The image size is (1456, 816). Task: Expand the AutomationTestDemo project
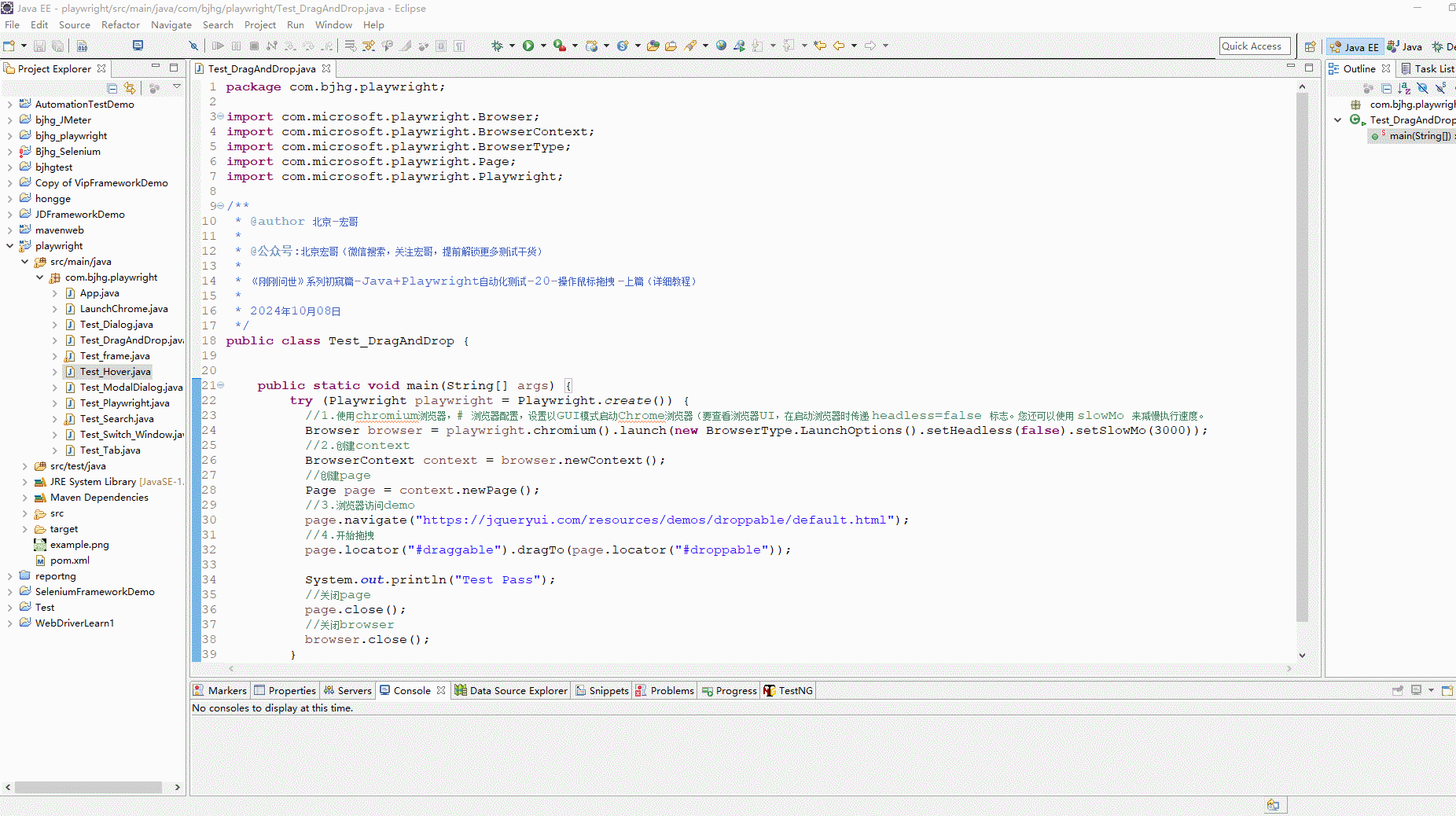click(x=9, y=105)
